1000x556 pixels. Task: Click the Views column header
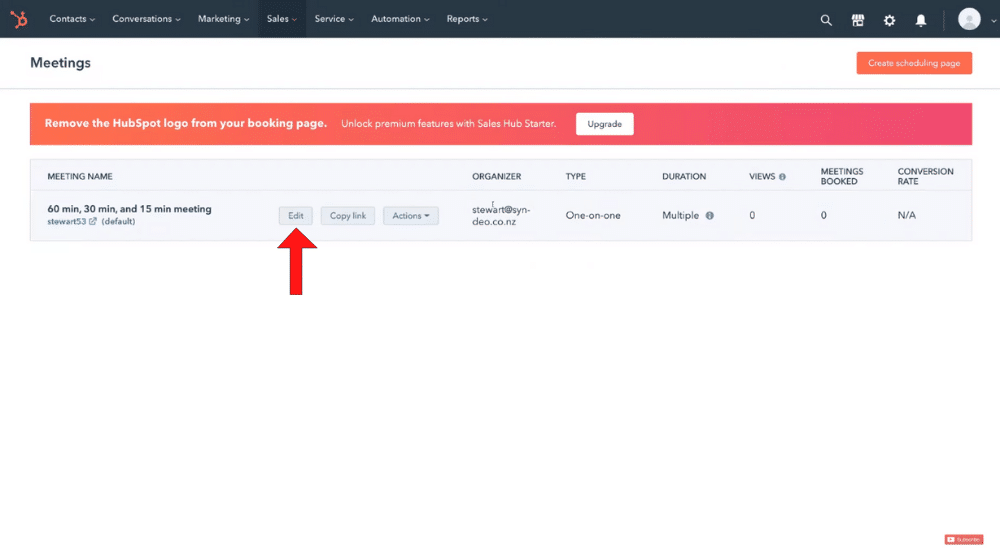762,177
